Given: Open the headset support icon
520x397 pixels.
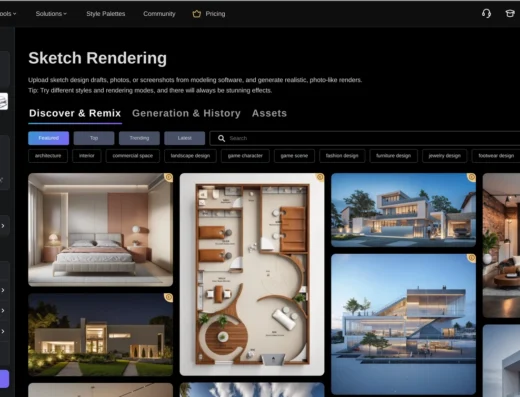Looking at the screenshot, I should pos(486,14).
